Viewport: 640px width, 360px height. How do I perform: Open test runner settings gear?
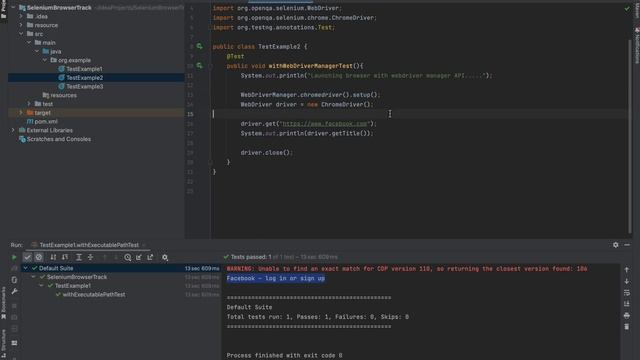[165, 258]
